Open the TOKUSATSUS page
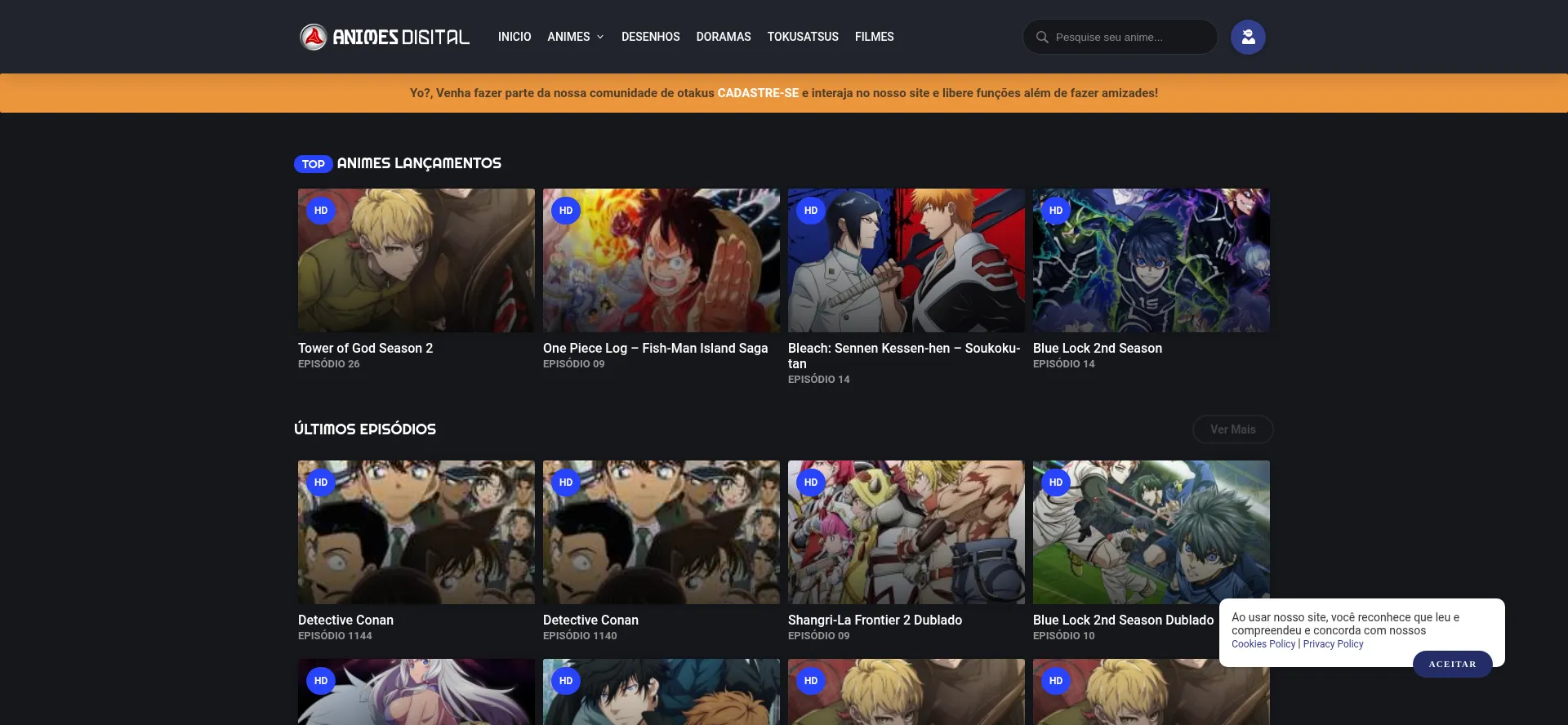The height and width of the screenshot is (725, 1568). point(803,37)
